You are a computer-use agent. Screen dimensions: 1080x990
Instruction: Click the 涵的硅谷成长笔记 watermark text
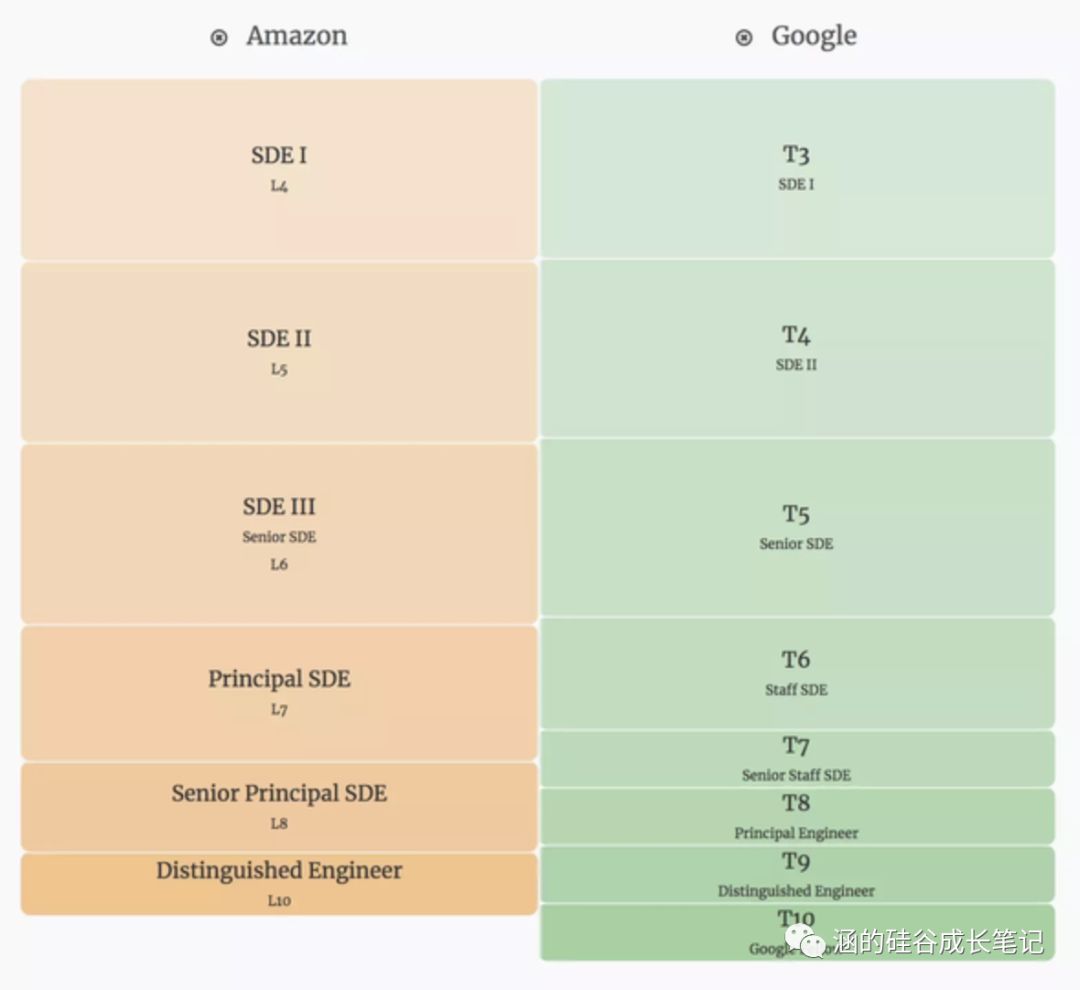[x=938, y=941]
